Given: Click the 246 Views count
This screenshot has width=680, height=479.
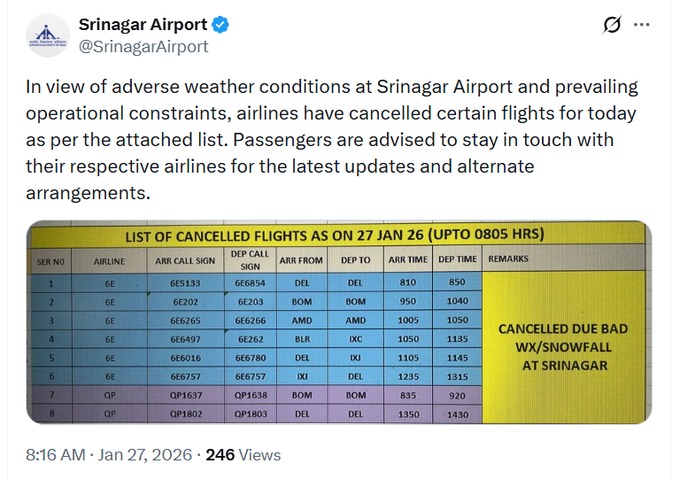Looking at the screenshot, I should pos(243,455).
